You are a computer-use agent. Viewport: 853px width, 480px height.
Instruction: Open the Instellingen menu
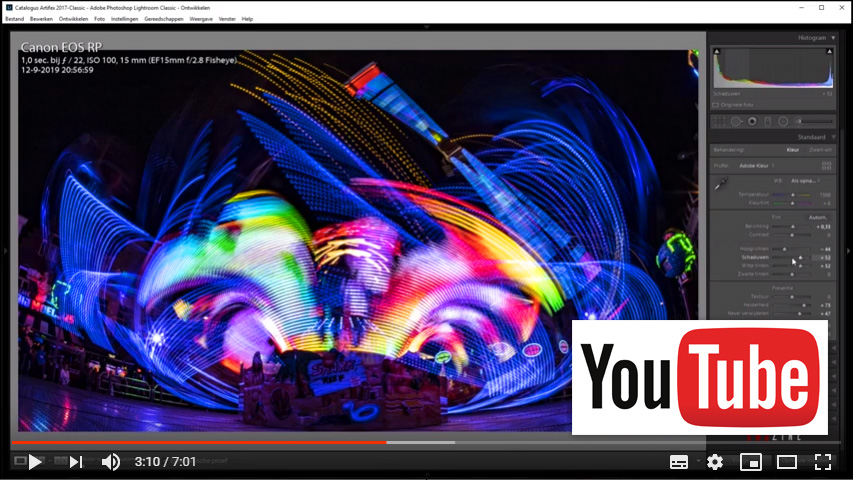pos(125,19)
